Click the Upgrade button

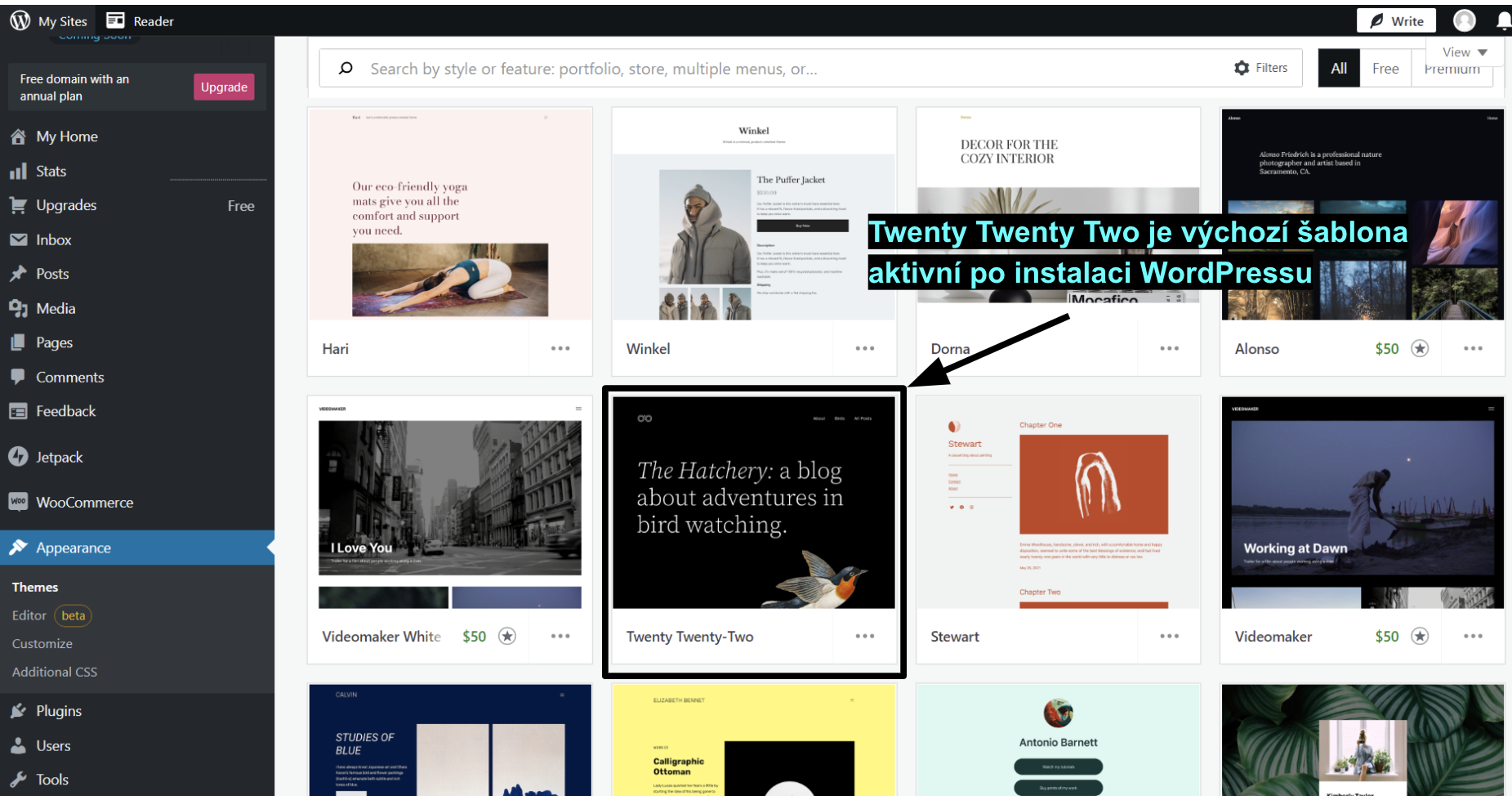[x=224, y=87]
